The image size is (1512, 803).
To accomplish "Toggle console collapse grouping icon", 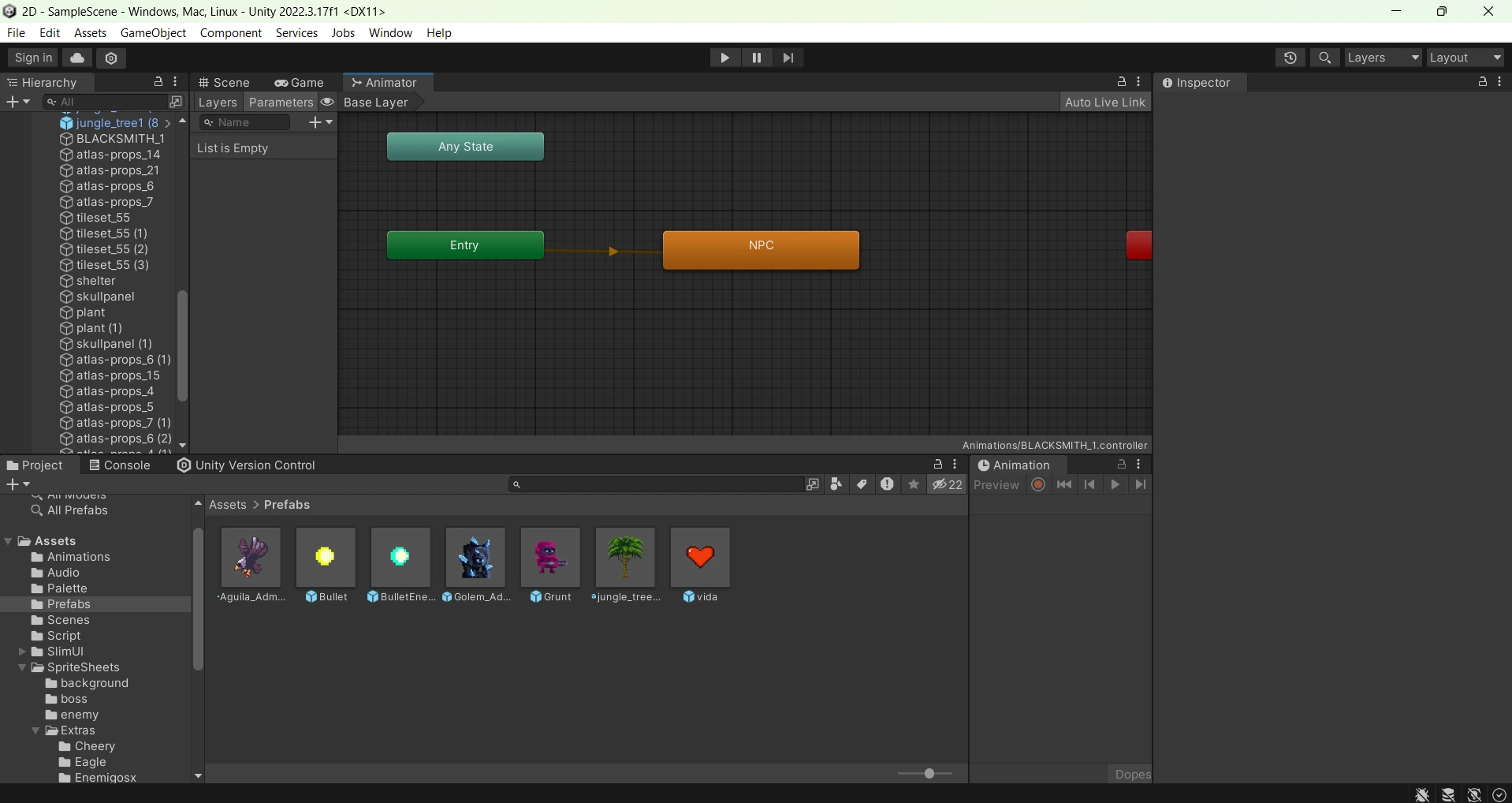I will [x=836, y=484].
